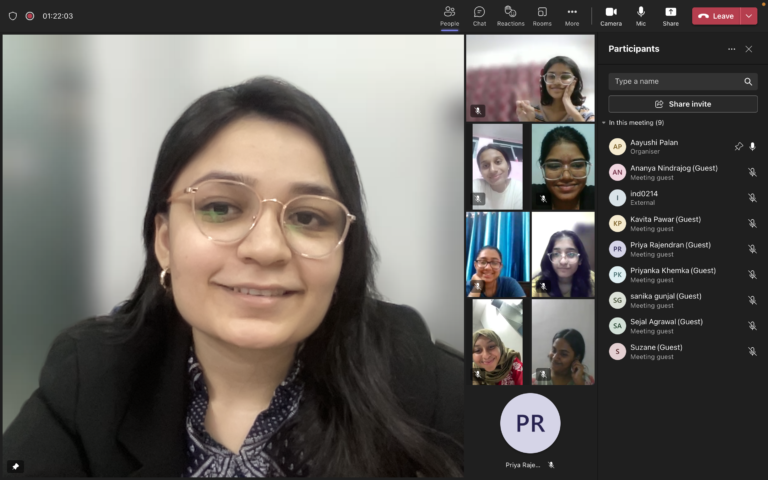Toggle the Mic mute state

(641, 15)
